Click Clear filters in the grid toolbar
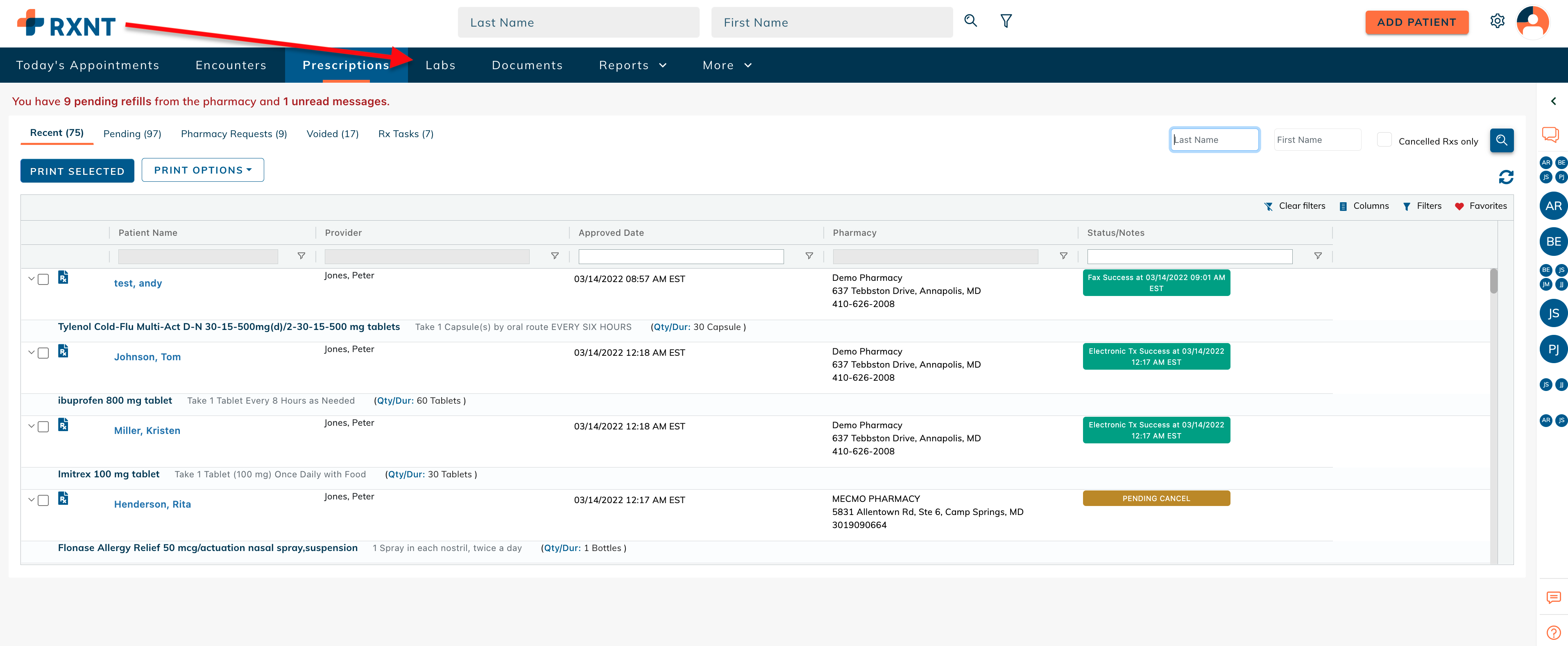Screen dimensions: 1568x646 (1294, 206)
